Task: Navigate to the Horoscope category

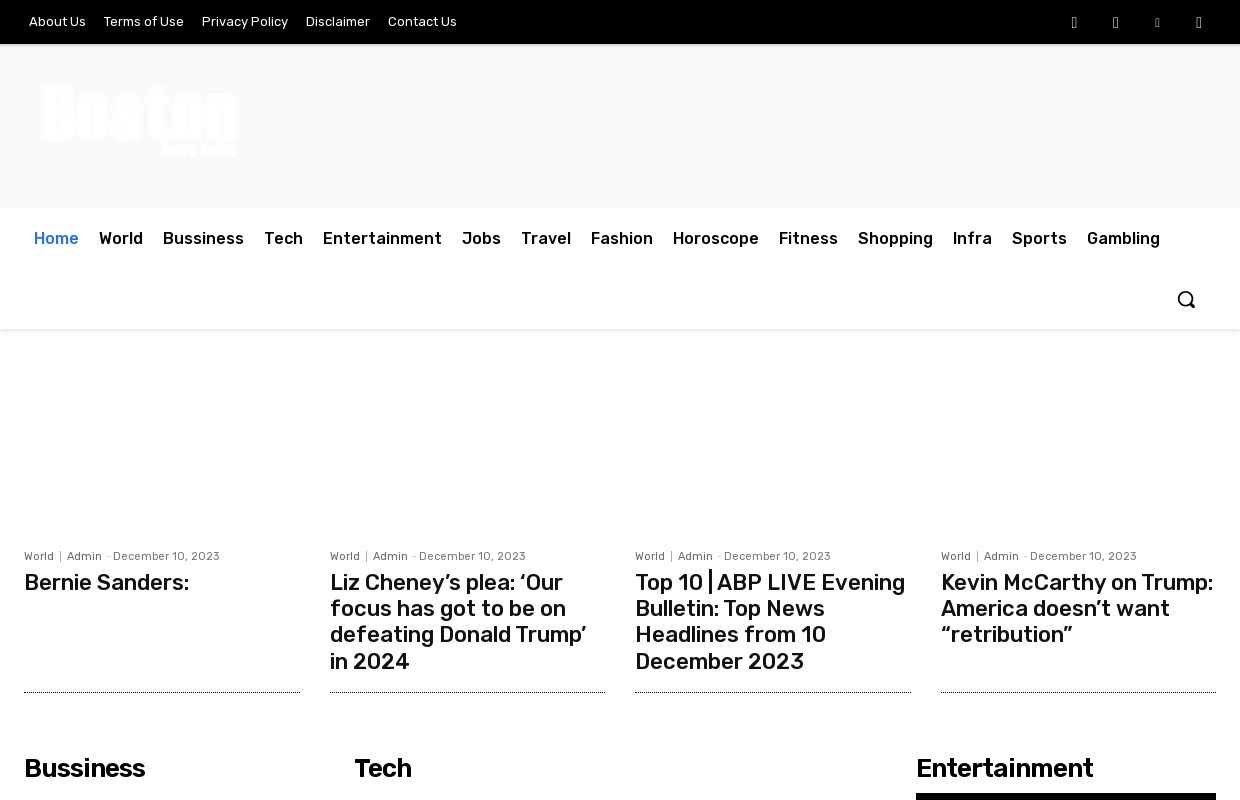Action: point(715,238)
